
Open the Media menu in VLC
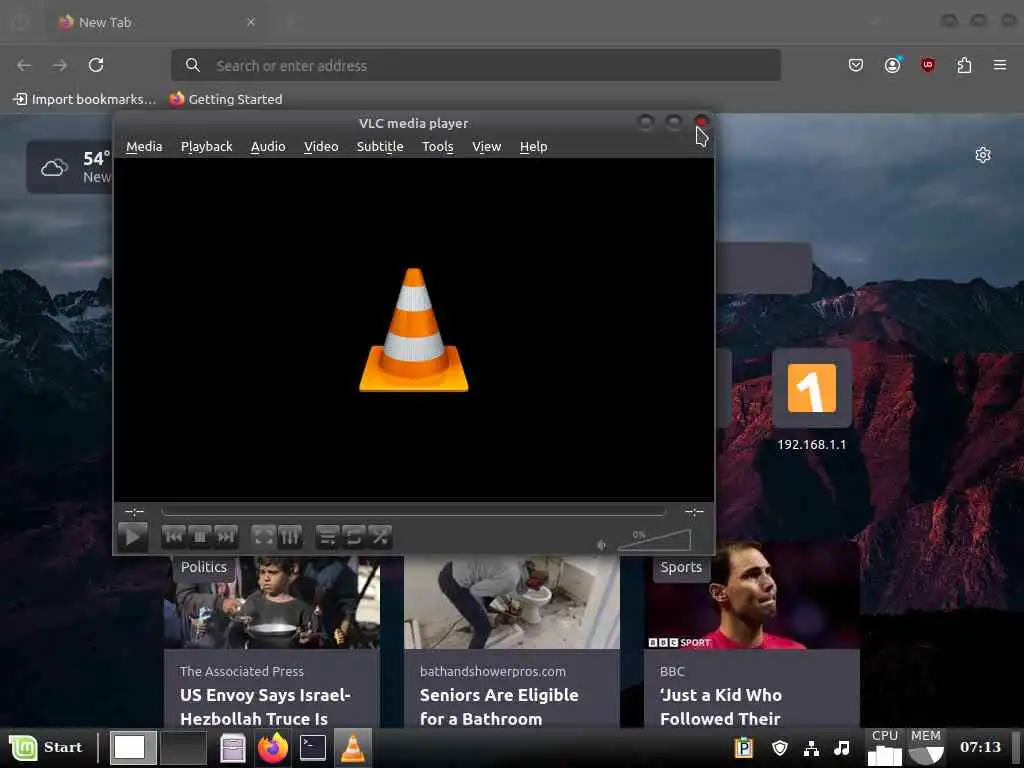point(144,146)
